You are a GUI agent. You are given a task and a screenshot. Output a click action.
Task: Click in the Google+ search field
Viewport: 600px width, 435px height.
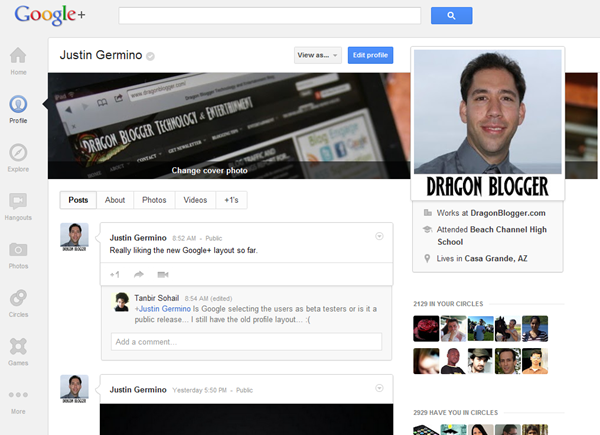coord(270,16)
